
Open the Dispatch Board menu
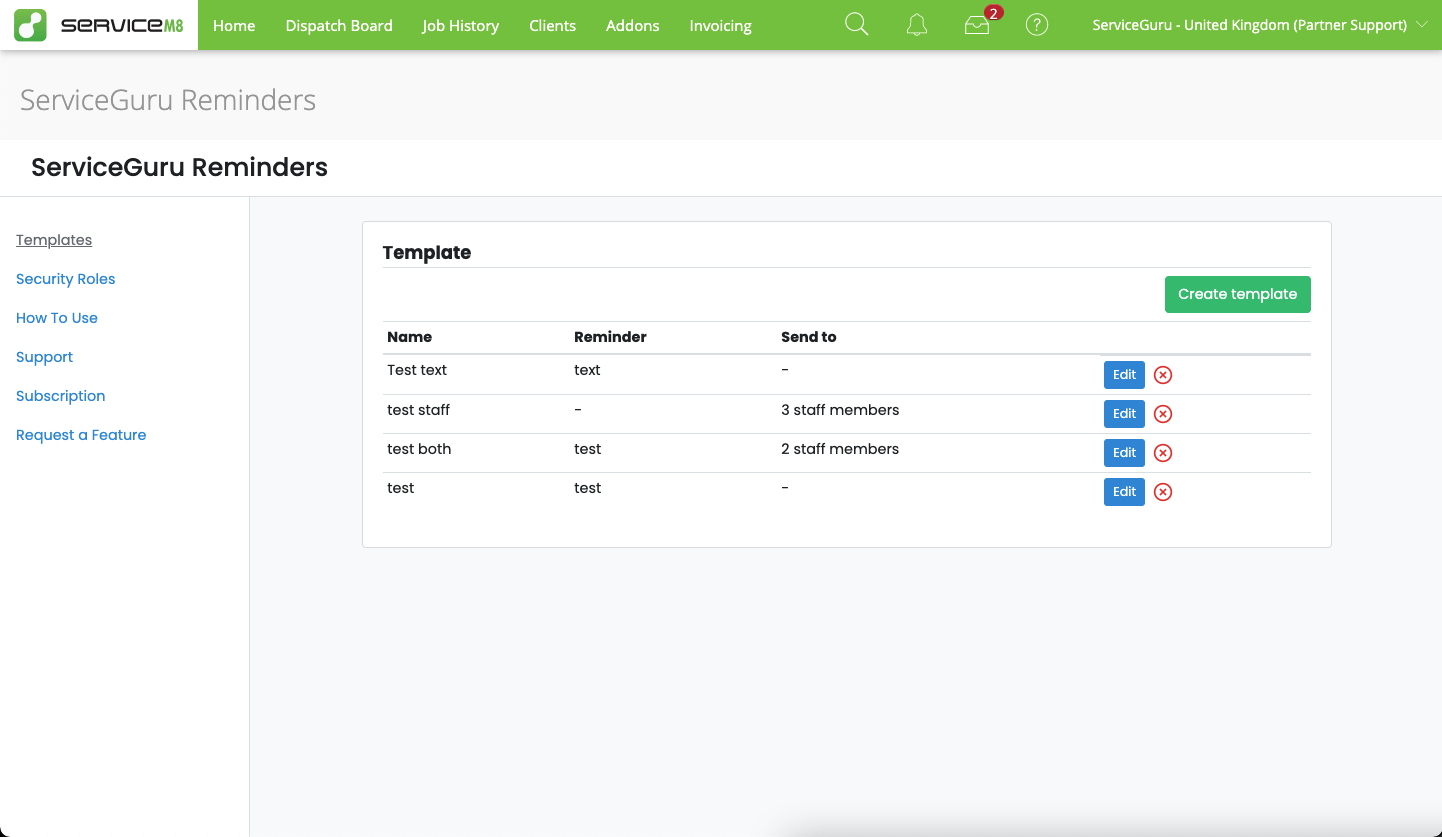pos(339,26)
